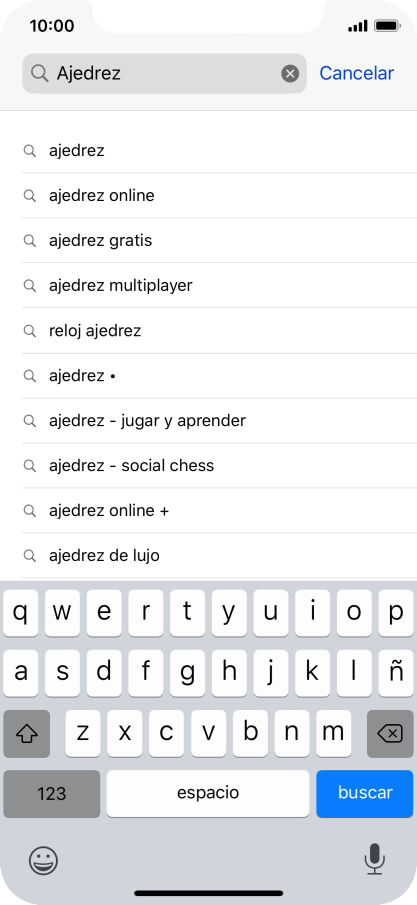Viewport: 417px width, 905px height.
Task: Choose suggestion ajedrez - jugar y aprender
Action: point(219,421)
